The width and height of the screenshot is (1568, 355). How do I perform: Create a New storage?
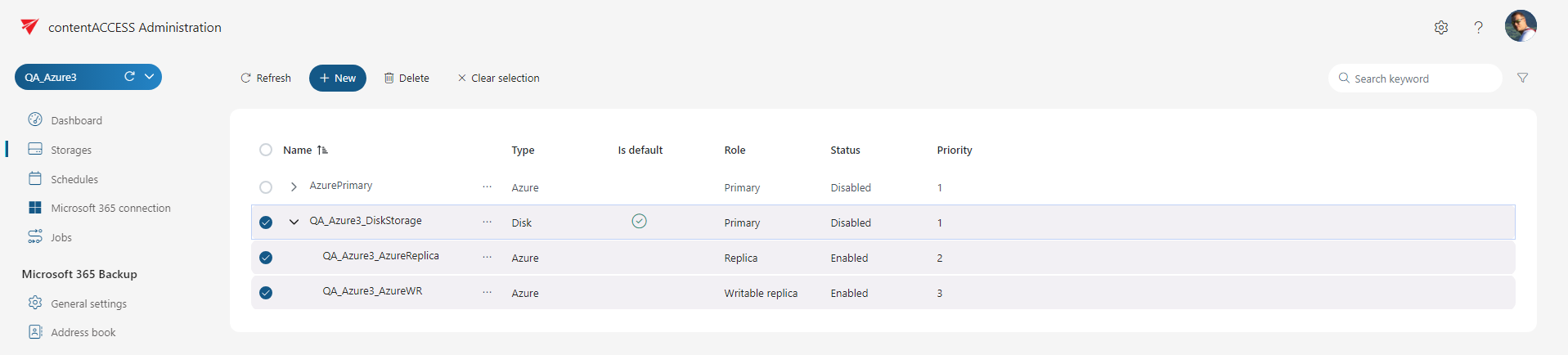click(x=338, y=78)
